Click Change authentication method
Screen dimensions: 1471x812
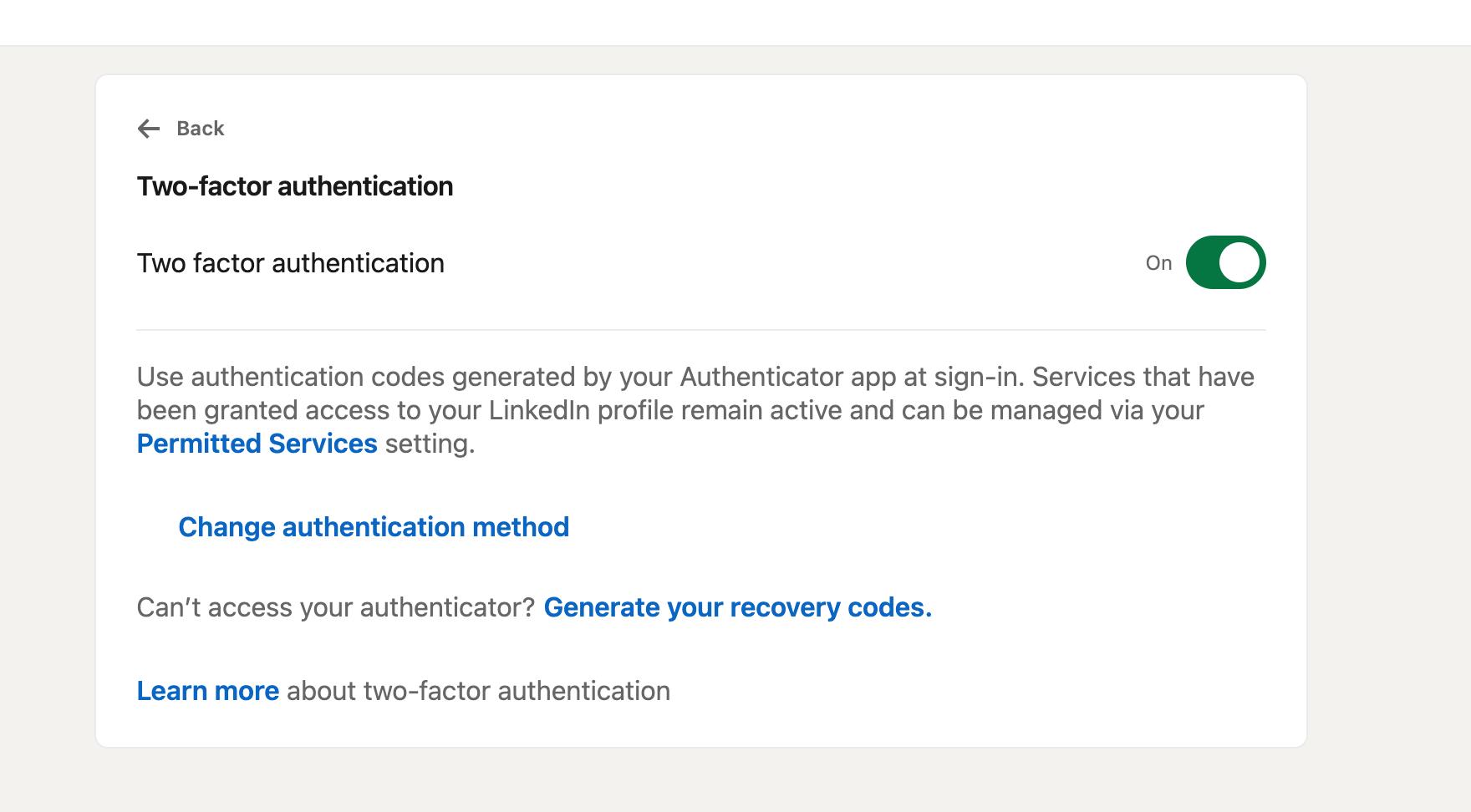373,527
